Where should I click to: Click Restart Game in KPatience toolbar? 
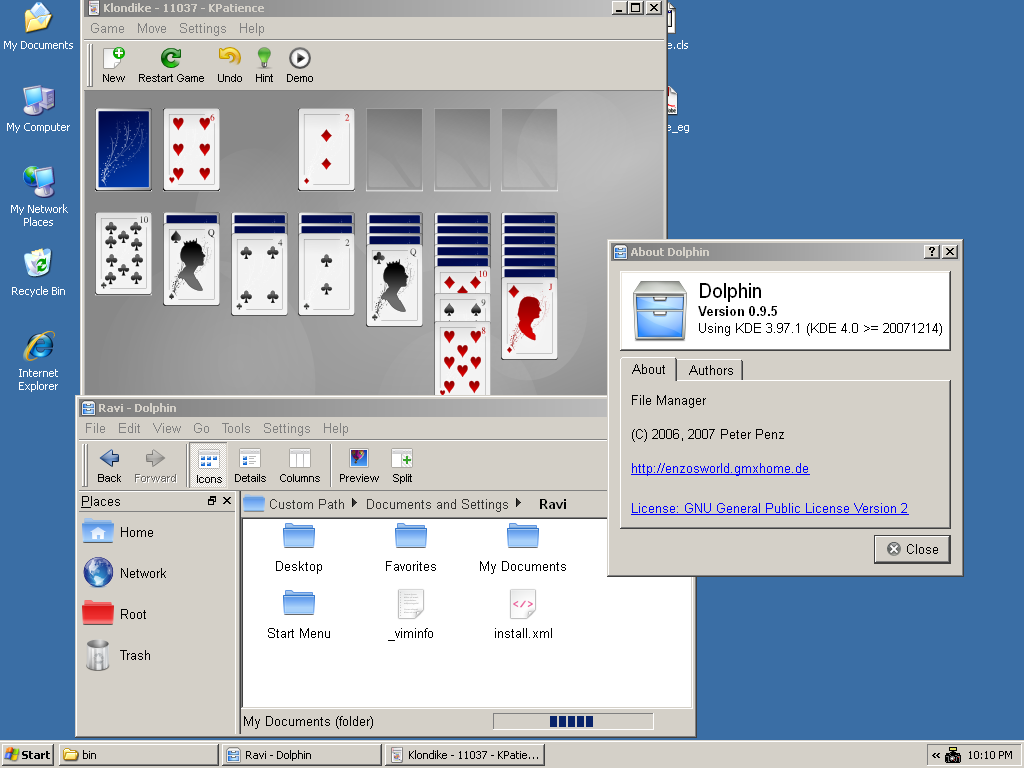(x=171, y=65)
